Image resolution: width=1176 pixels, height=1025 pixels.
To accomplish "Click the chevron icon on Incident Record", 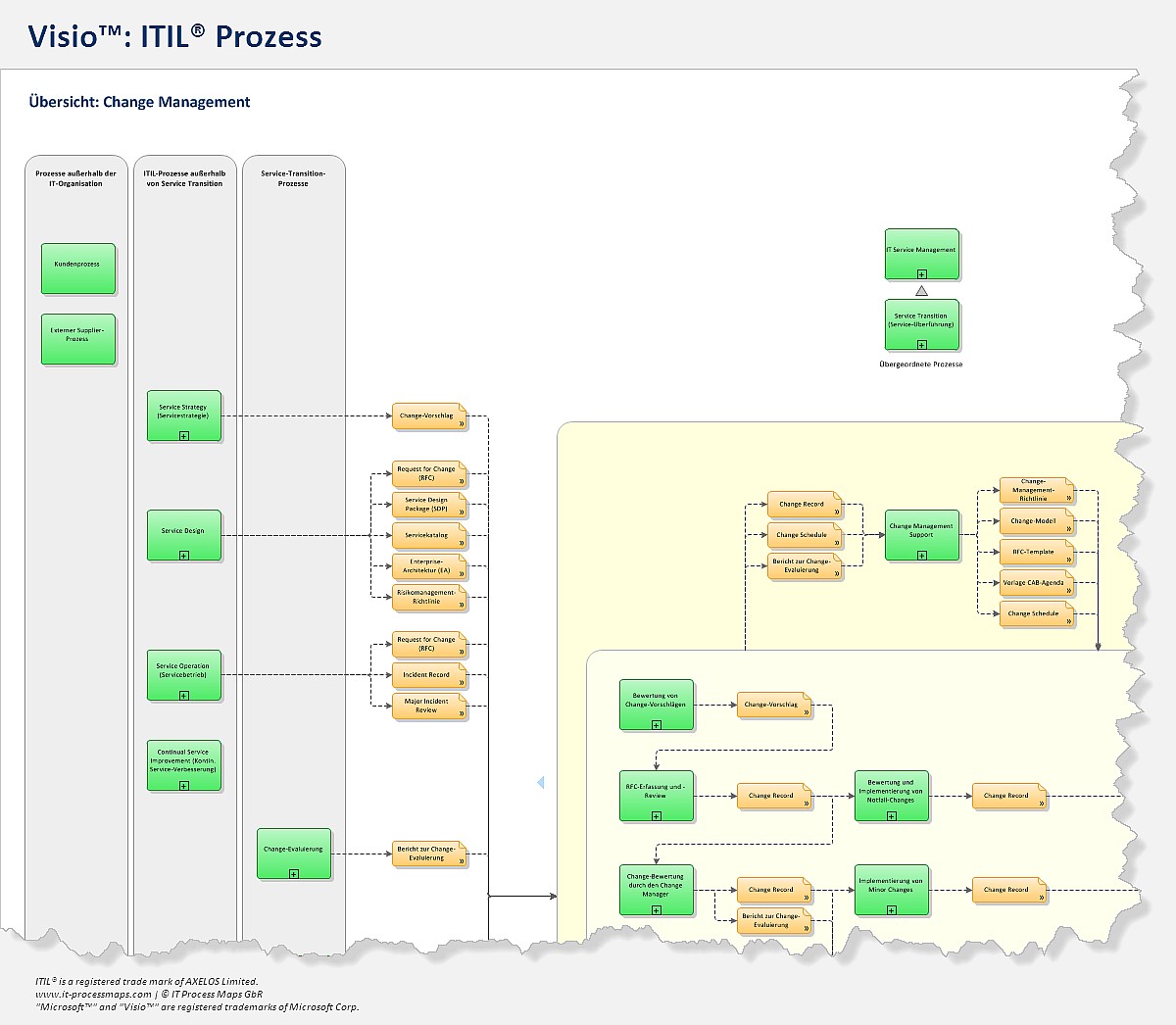I will point(461,682).
